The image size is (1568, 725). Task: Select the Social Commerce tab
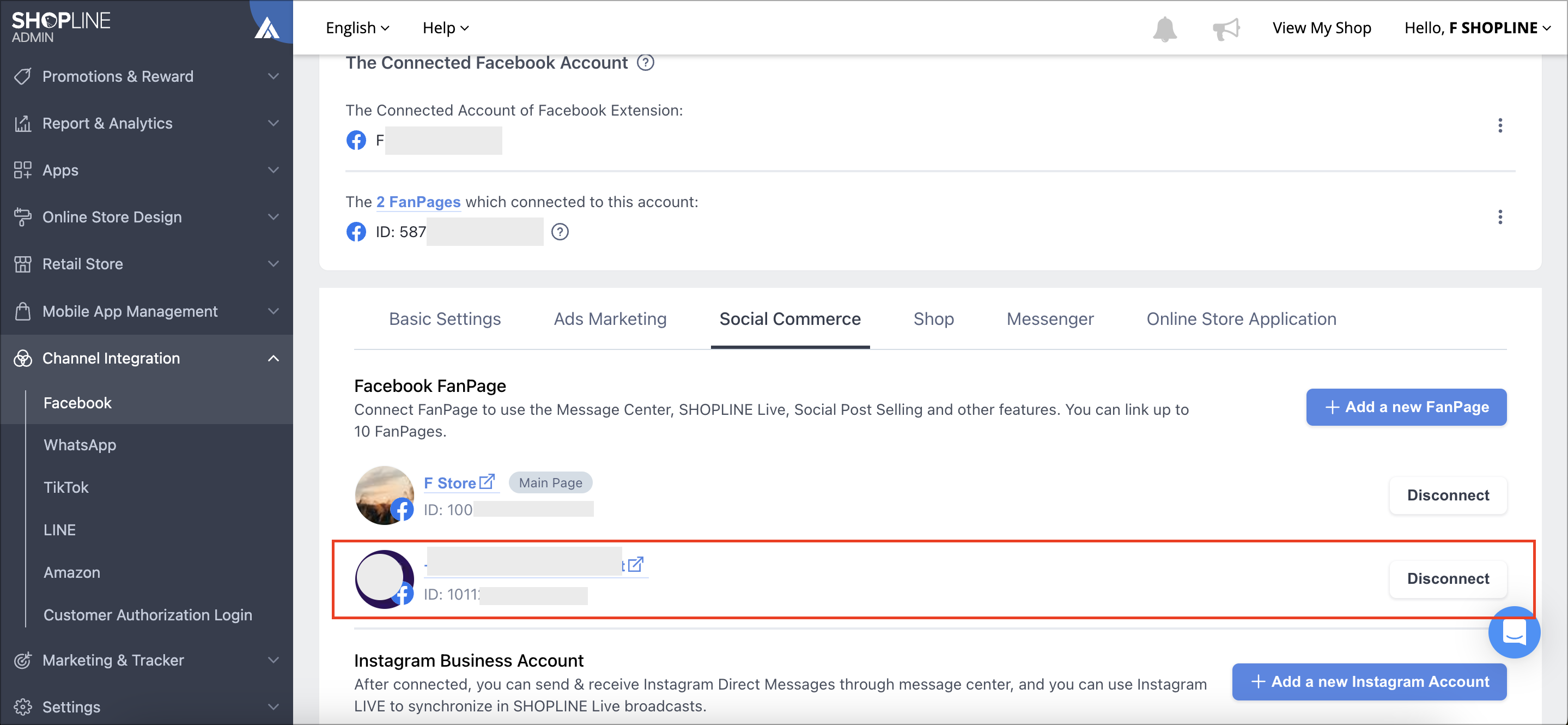click(x=789, y=319)
